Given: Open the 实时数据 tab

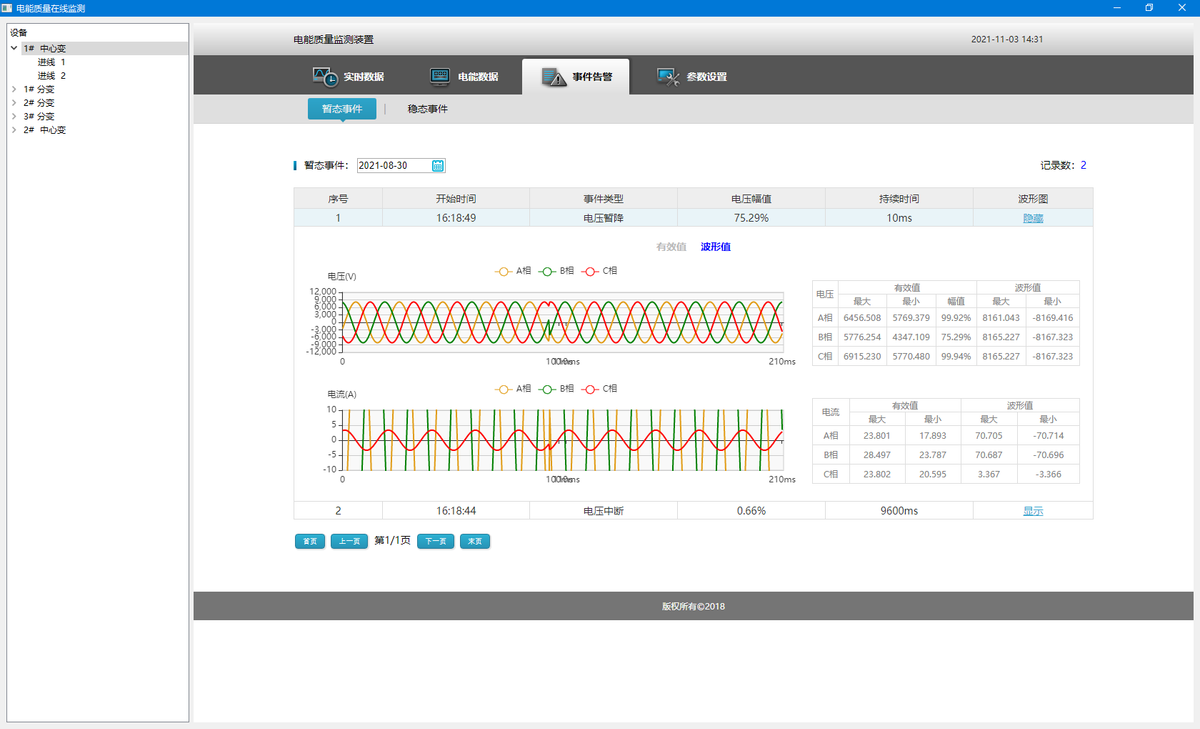Looking at the screenshot, I should 348,76.
